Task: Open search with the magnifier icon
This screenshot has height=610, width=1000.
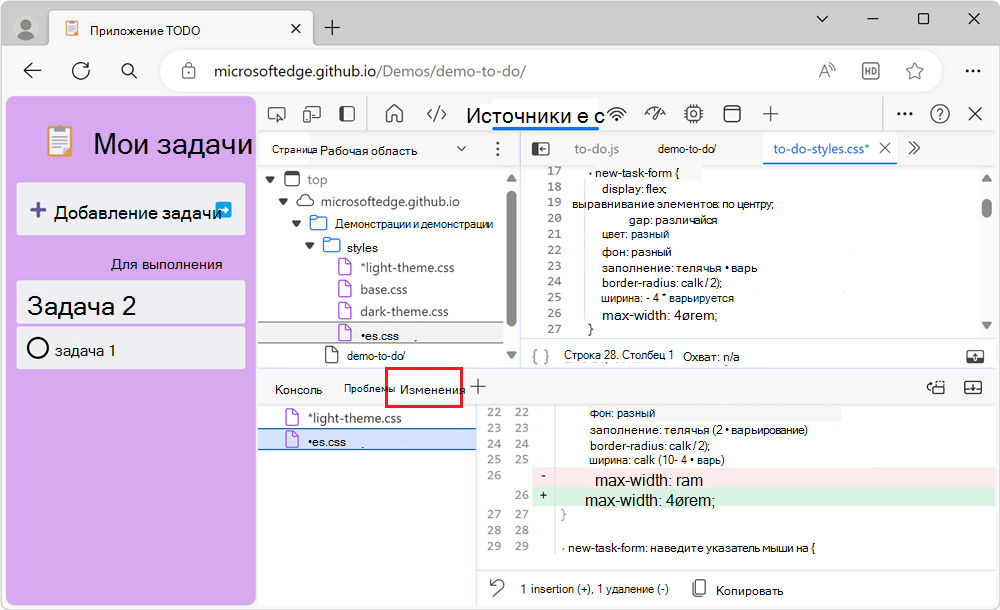Action: [129, 71]
